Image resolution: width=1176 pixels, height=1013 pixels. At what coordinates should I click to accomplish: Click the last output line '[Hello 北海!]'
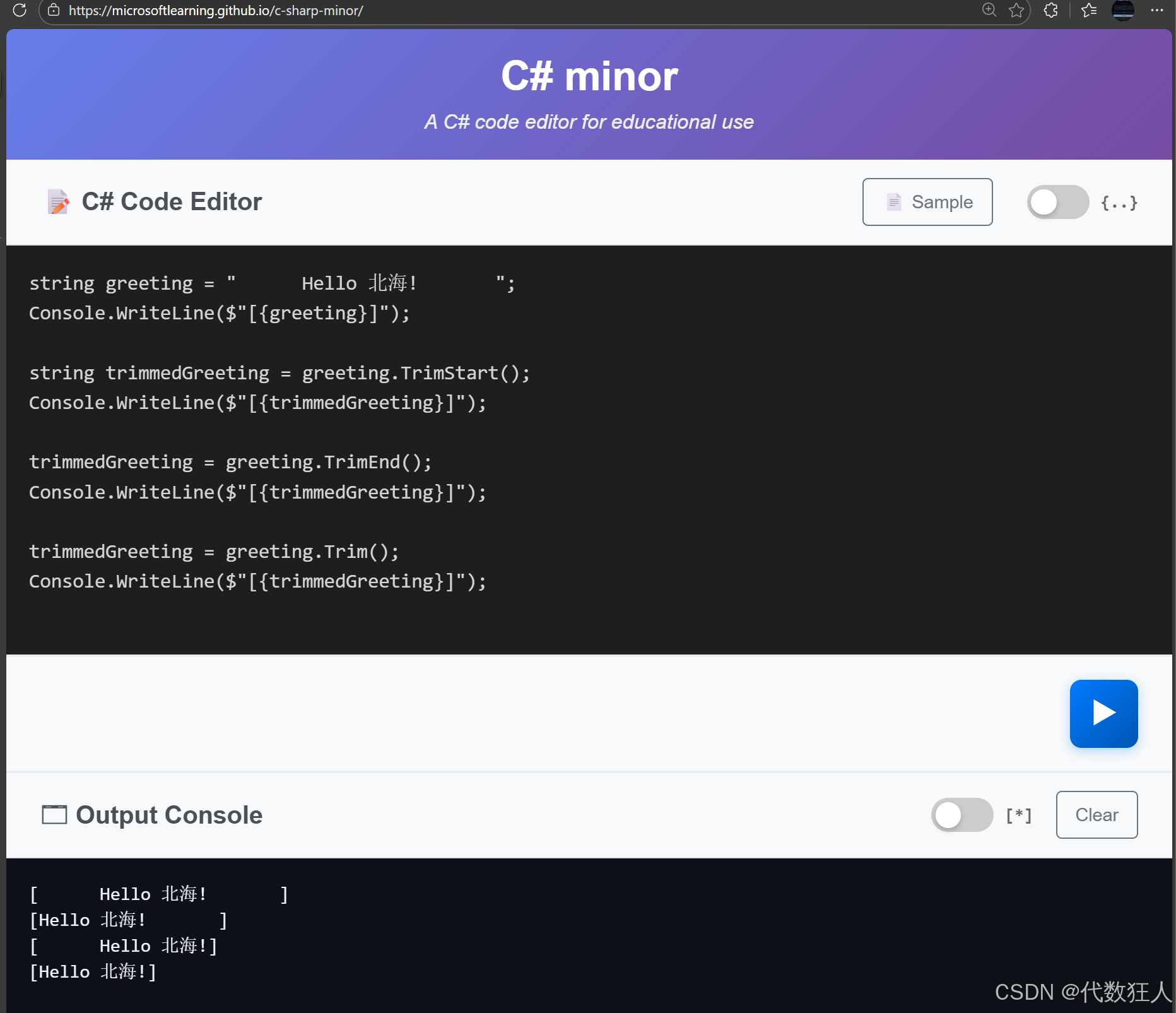point(93,972)
